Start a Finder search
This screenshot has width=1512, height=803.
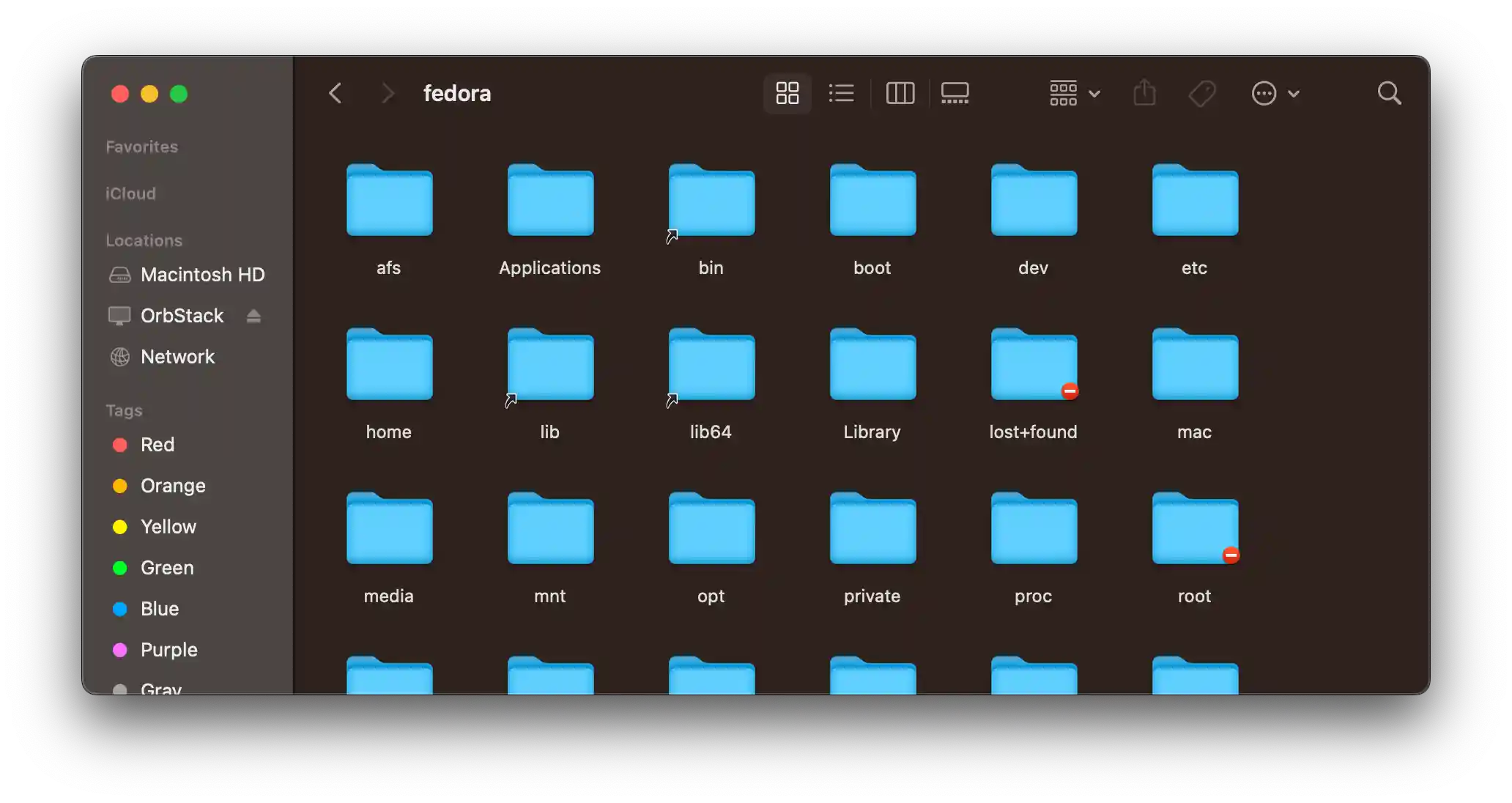coord(1389,93)
